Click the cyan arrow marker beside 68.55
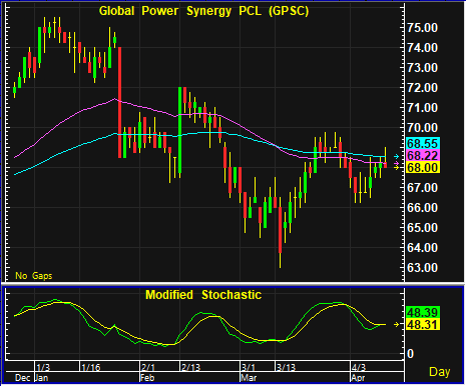The width and height of the screenshot is (466, 386). pos(396,156)
